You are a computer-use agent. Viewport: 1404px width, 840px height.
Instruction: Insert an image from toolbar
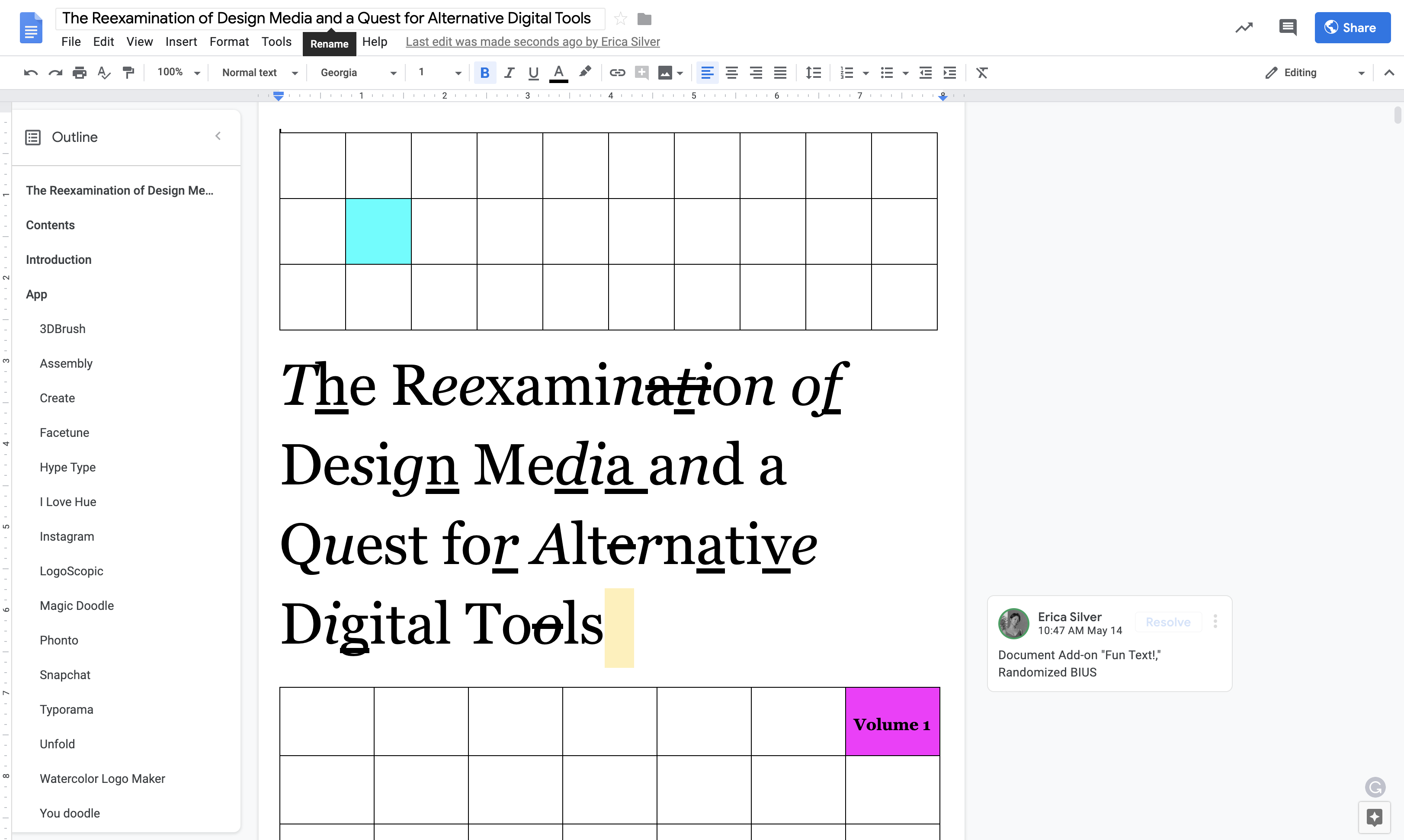coord(665,73)
